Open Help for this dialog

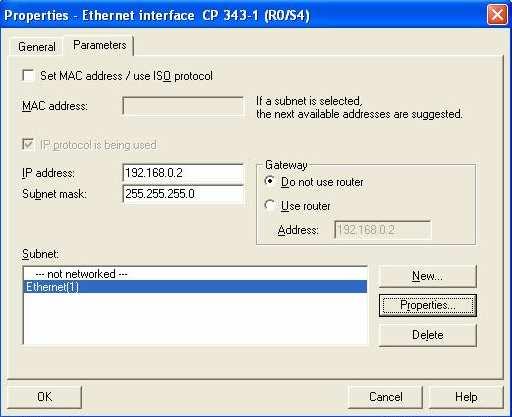pos(466,397)
